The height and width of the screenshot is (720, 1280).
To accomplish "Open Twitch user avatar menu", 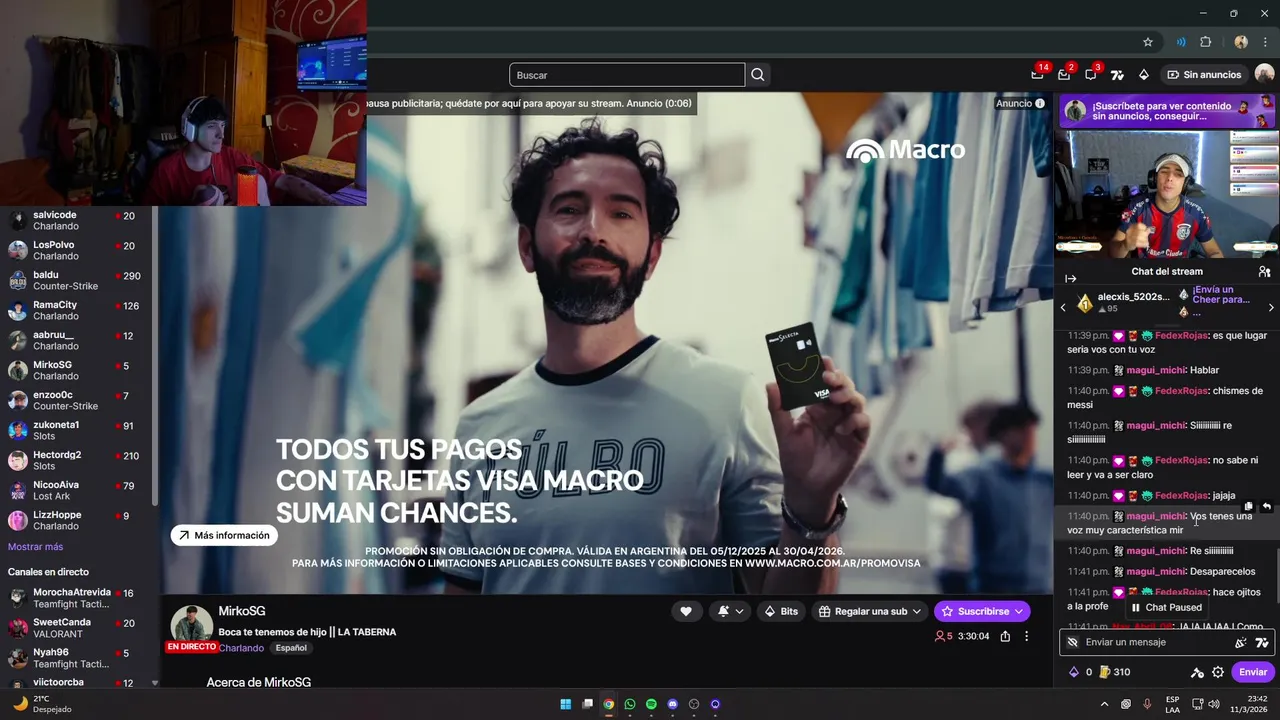I will tap(1265, 74).
